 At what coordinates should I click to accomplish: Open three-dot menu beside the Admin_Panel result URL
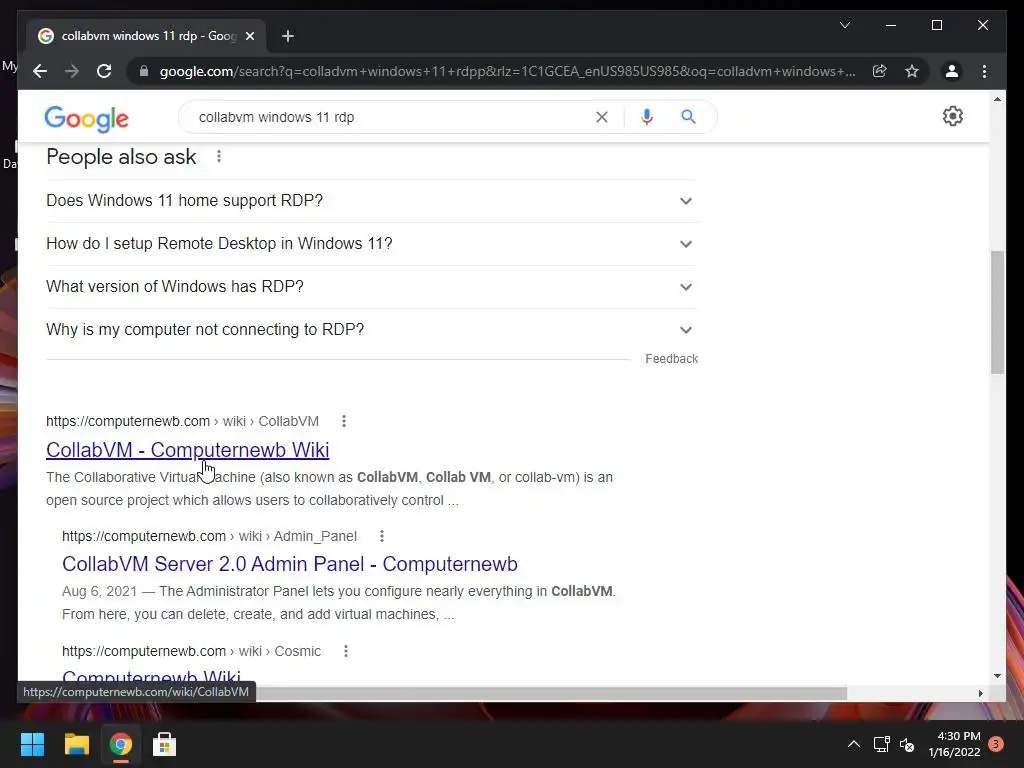pos(381,536)
